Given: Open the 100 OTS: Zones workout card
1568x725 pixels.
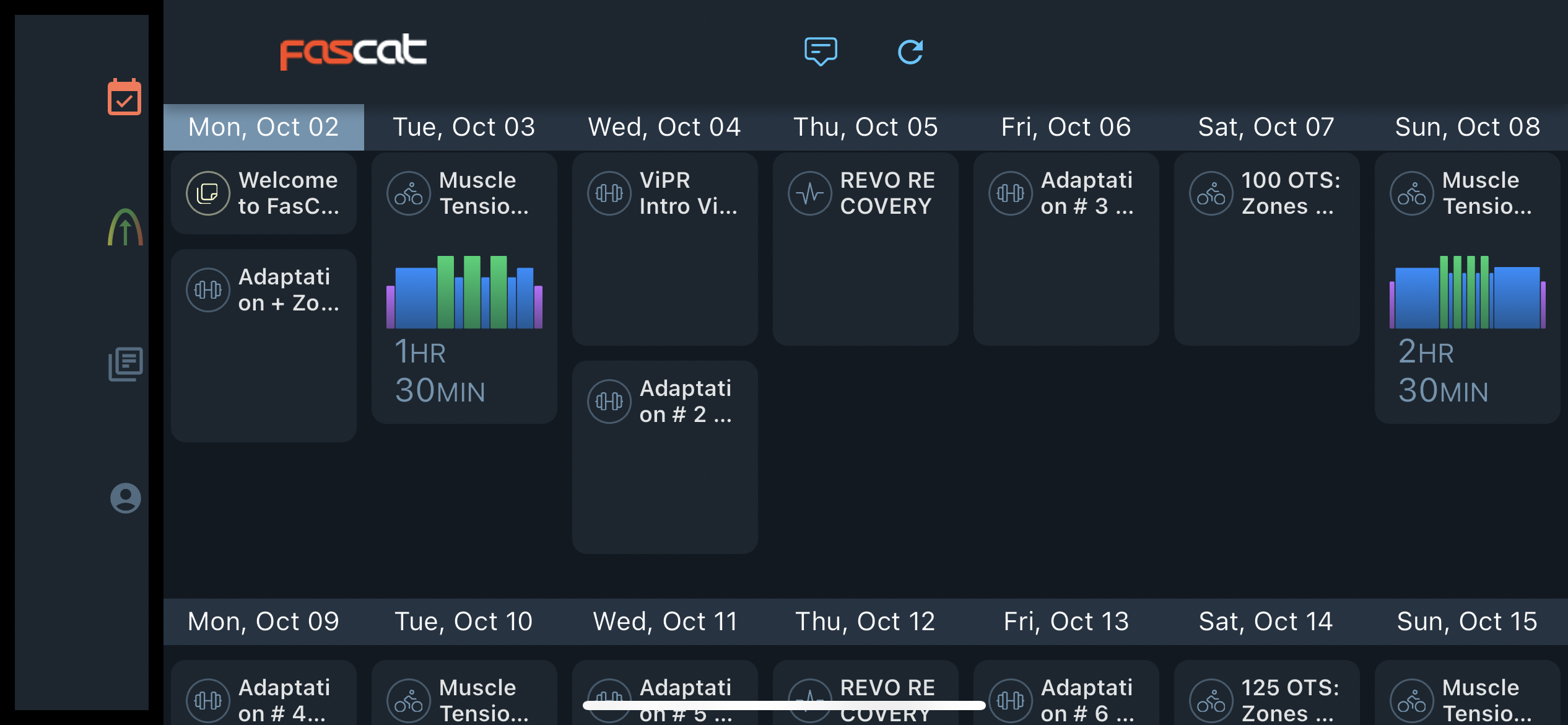Looking at the screenshot, I should tap(1267, 248).
